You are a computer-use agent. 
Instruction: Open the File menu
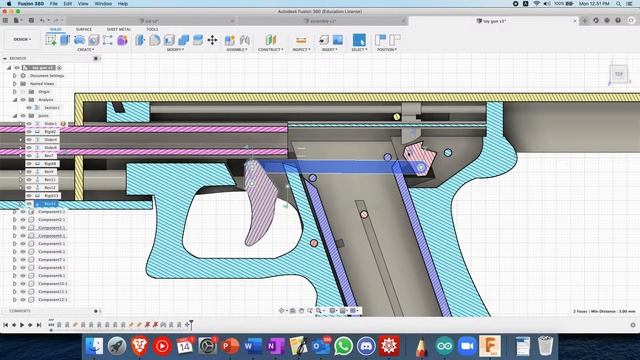coord(53,4)
